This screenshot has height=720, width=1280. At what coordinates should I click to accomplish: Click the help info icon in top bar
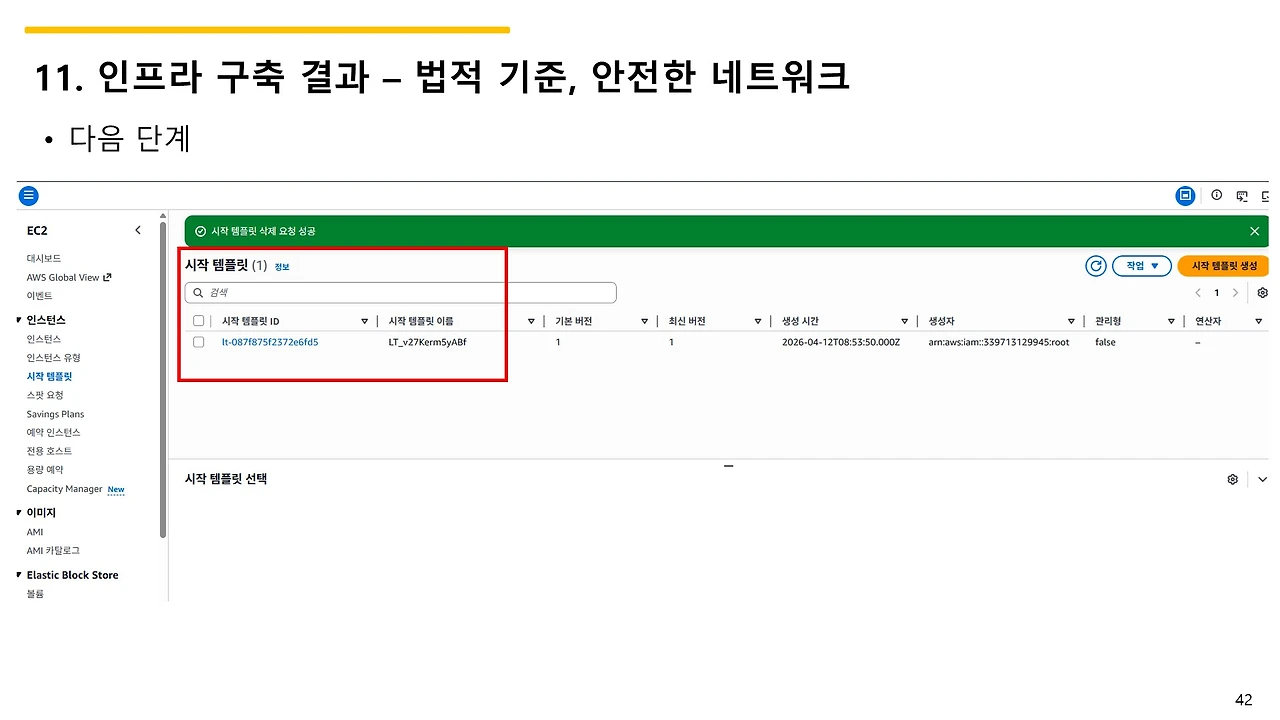(1217, 196)
